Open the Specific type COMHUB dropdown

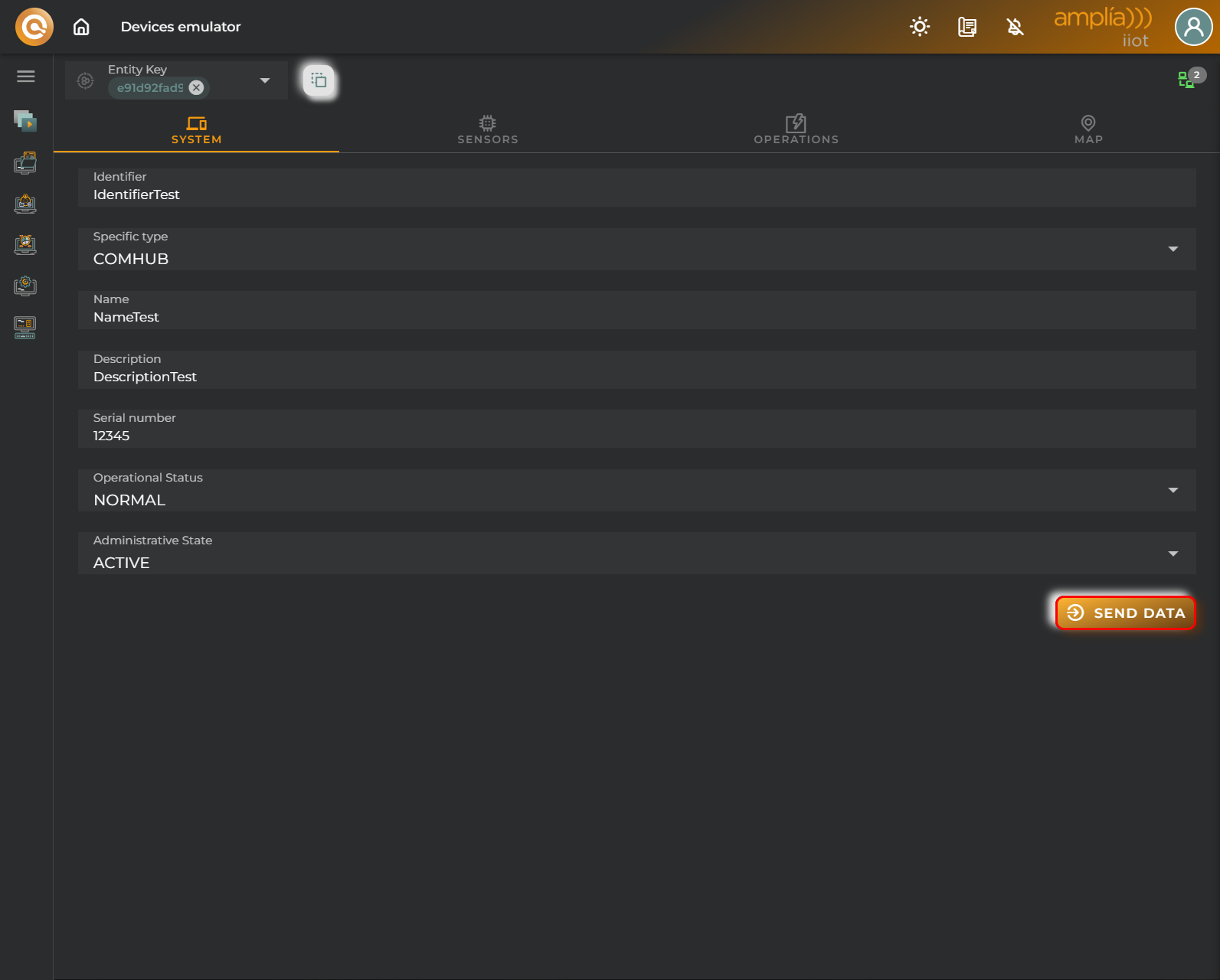(637, 249)
